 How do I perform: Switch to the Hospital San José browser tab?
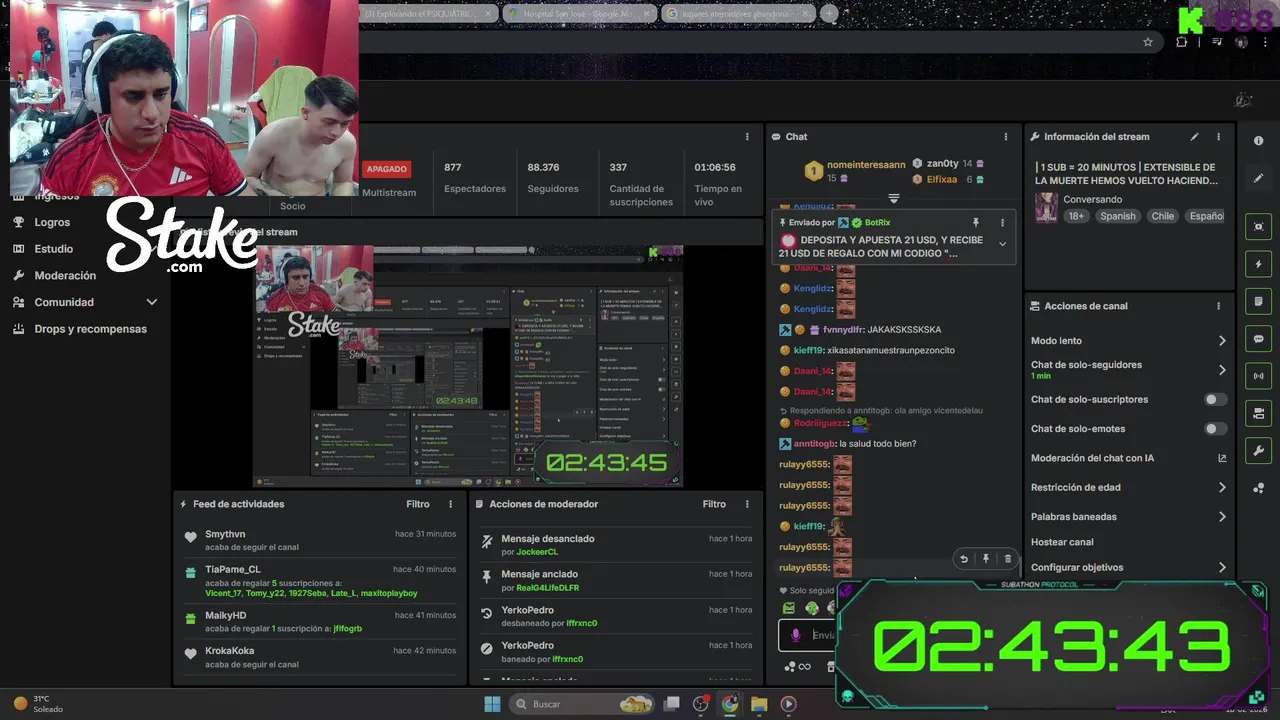click(578, 14)
